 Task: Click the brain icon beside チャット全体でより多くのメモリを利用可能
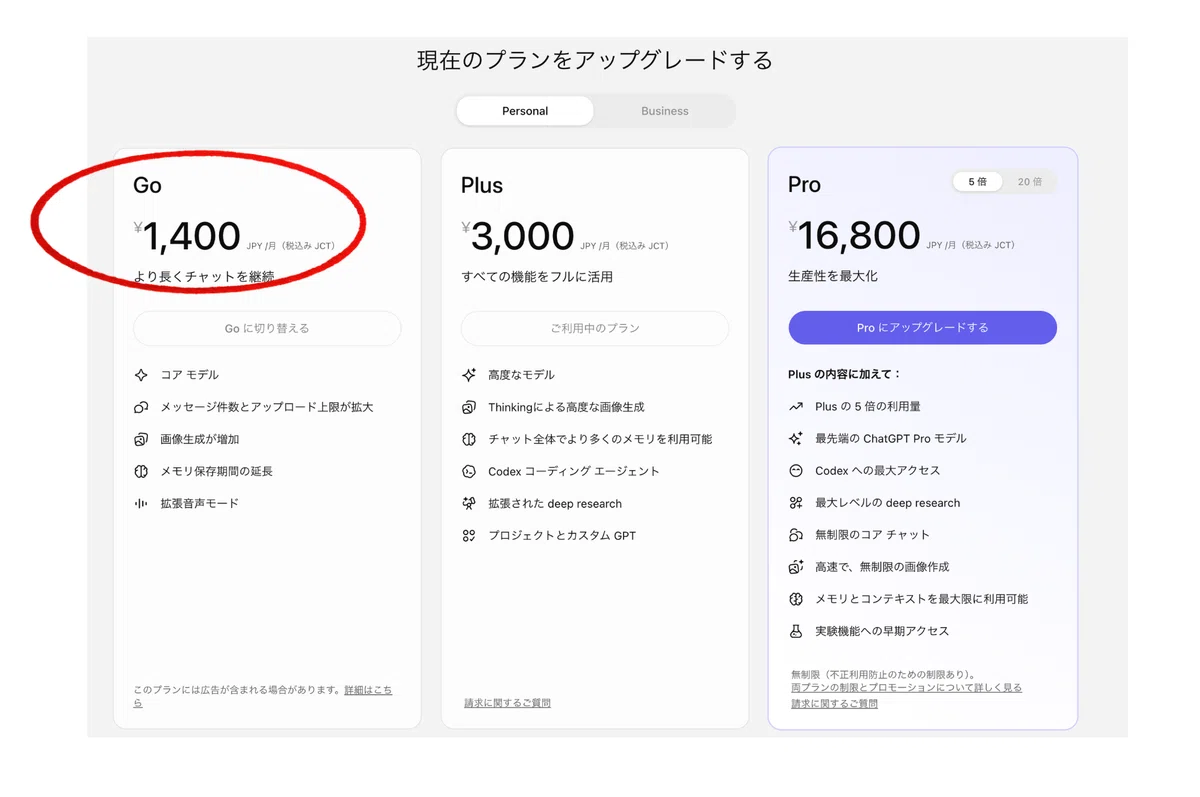pyautogui.click(x=469, y=439)
